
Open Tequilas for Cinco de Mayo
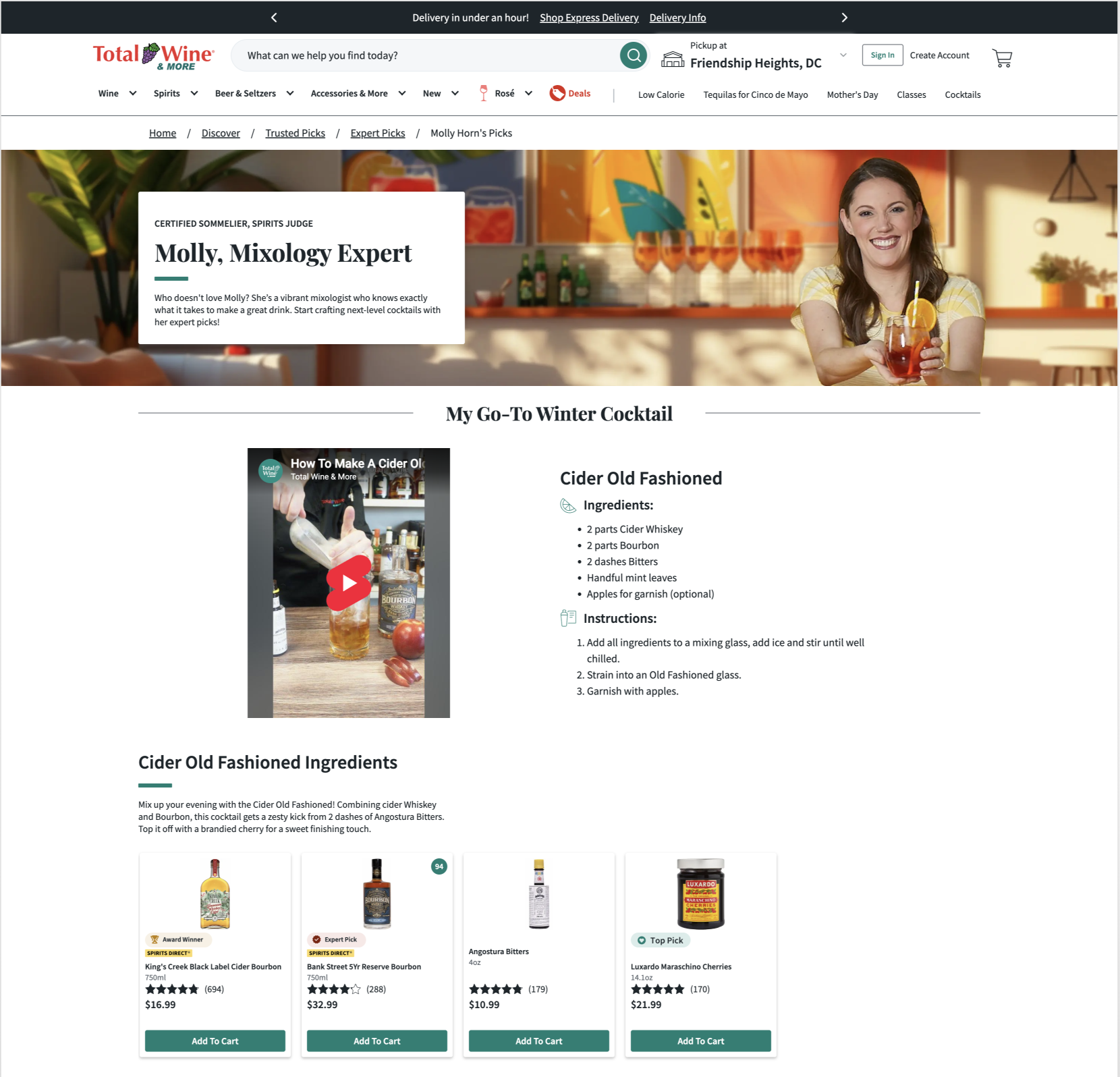pos(756,94)
